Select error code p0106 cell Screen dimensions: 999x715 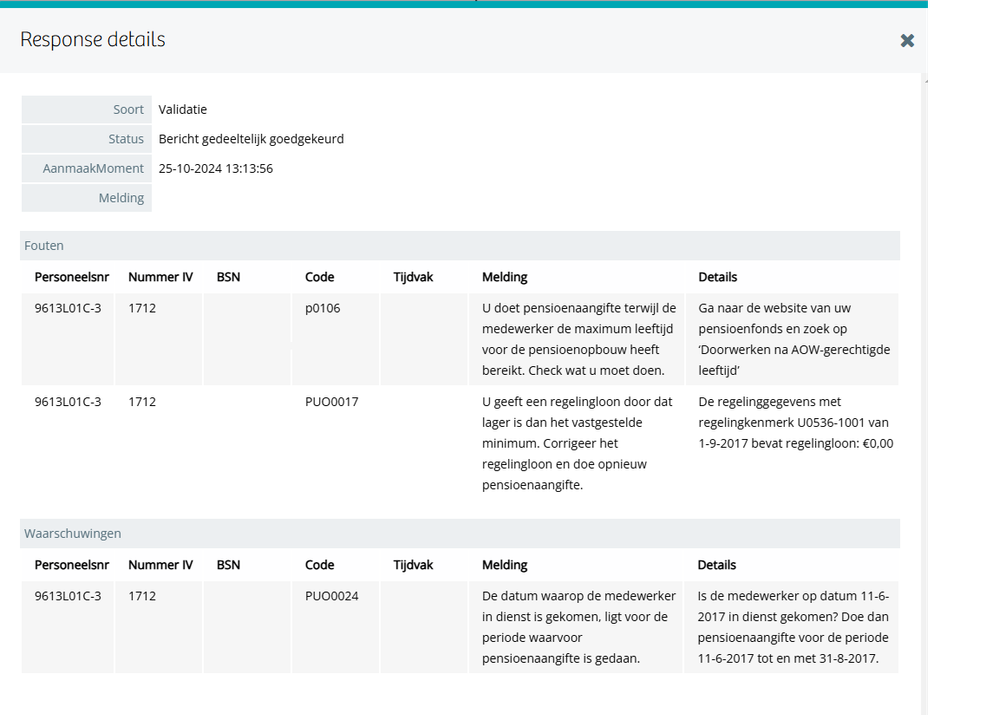pos(323,308)
